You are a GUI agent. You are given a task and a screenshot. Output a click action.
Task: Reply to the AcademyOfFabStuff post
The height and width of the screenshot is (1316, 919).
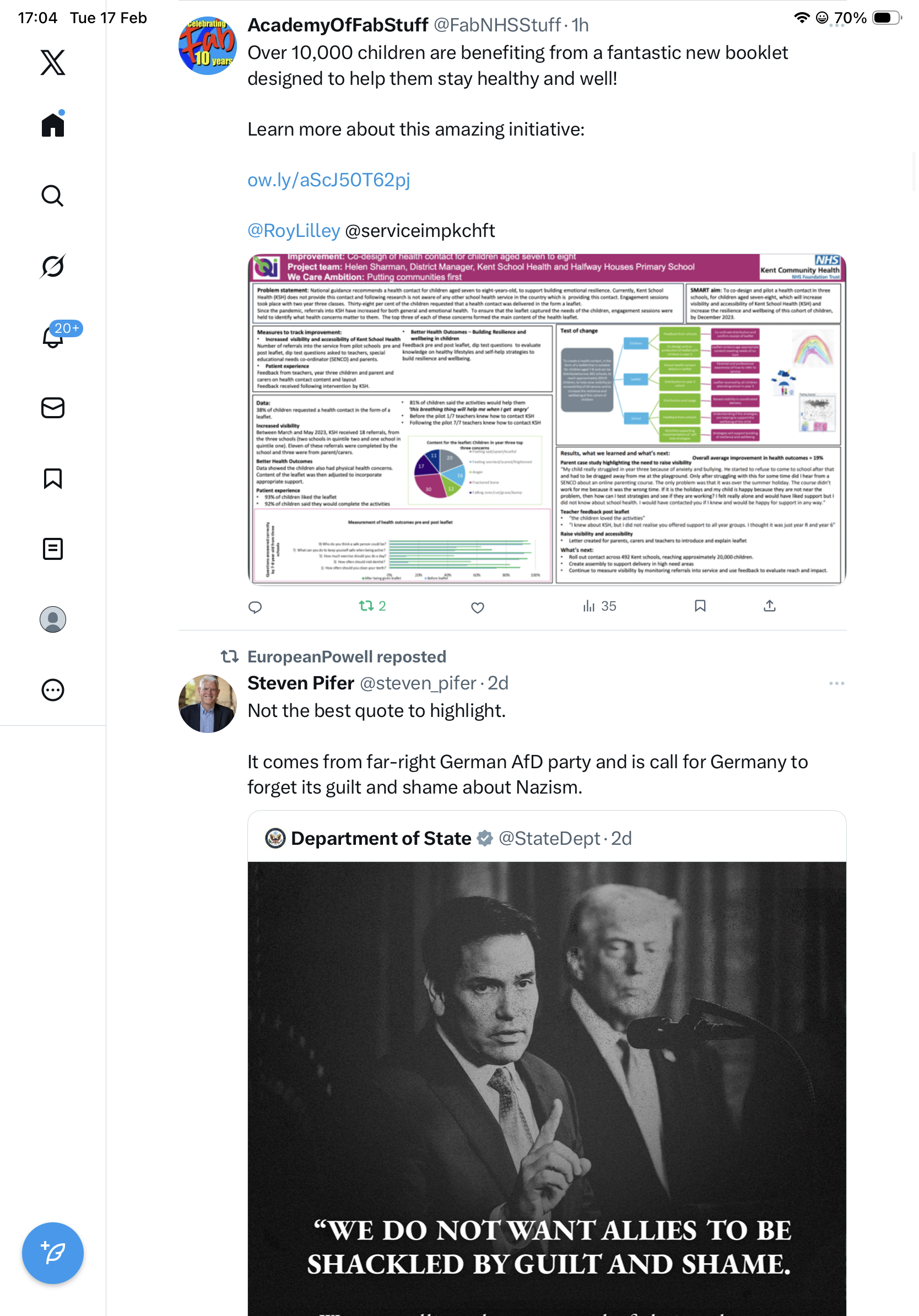[x=255, y=607]
